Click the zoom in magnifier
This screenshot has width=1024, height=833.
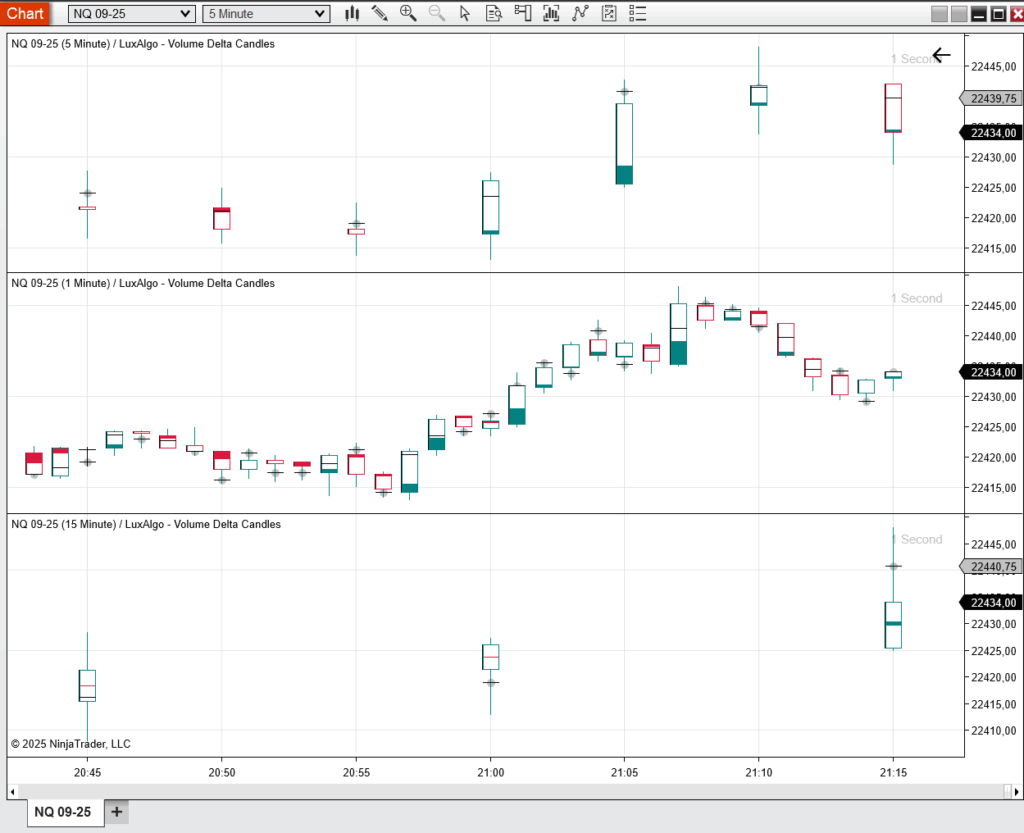(x=408, y=13)
